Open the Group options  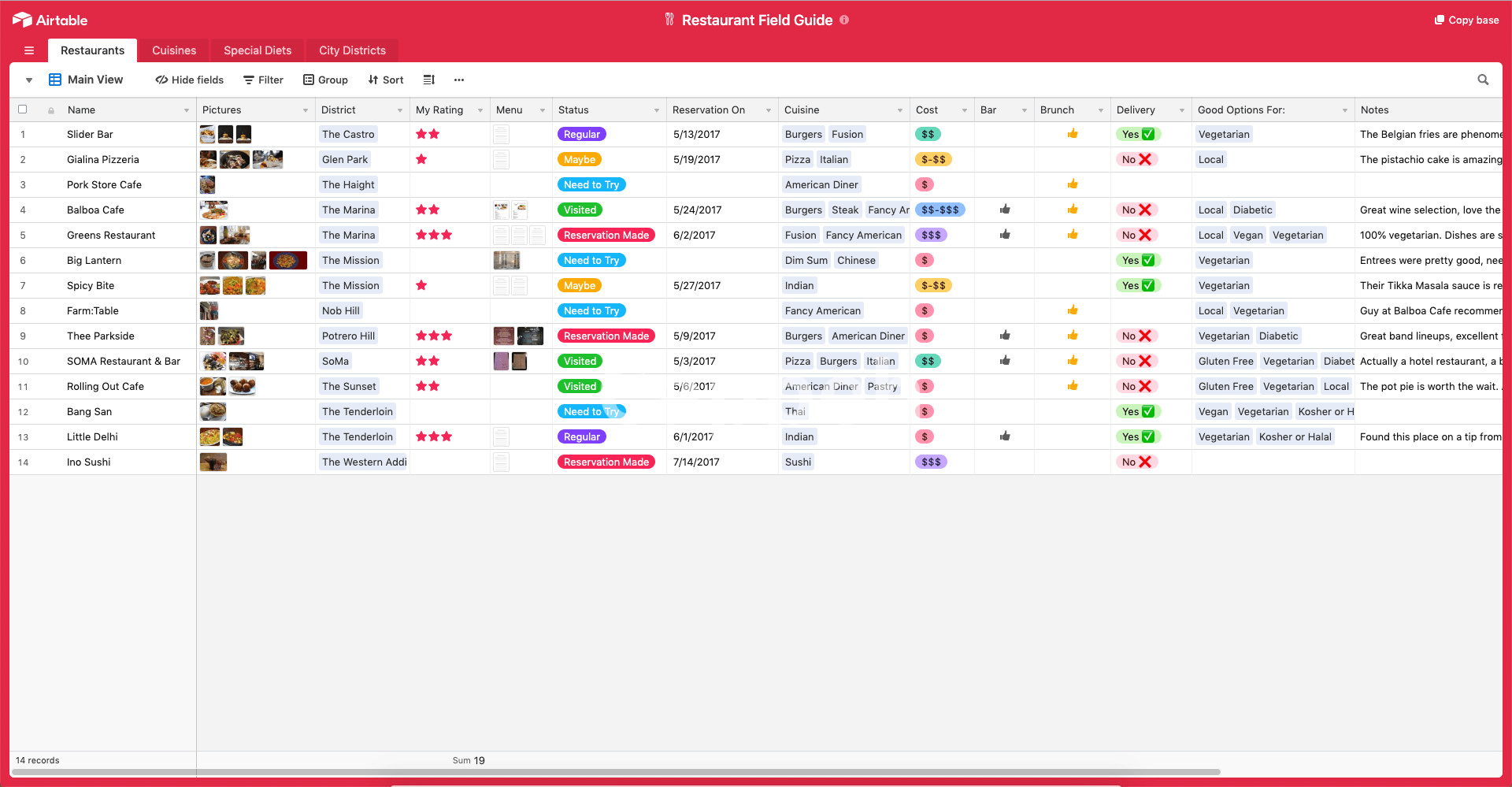coord(326,80)
